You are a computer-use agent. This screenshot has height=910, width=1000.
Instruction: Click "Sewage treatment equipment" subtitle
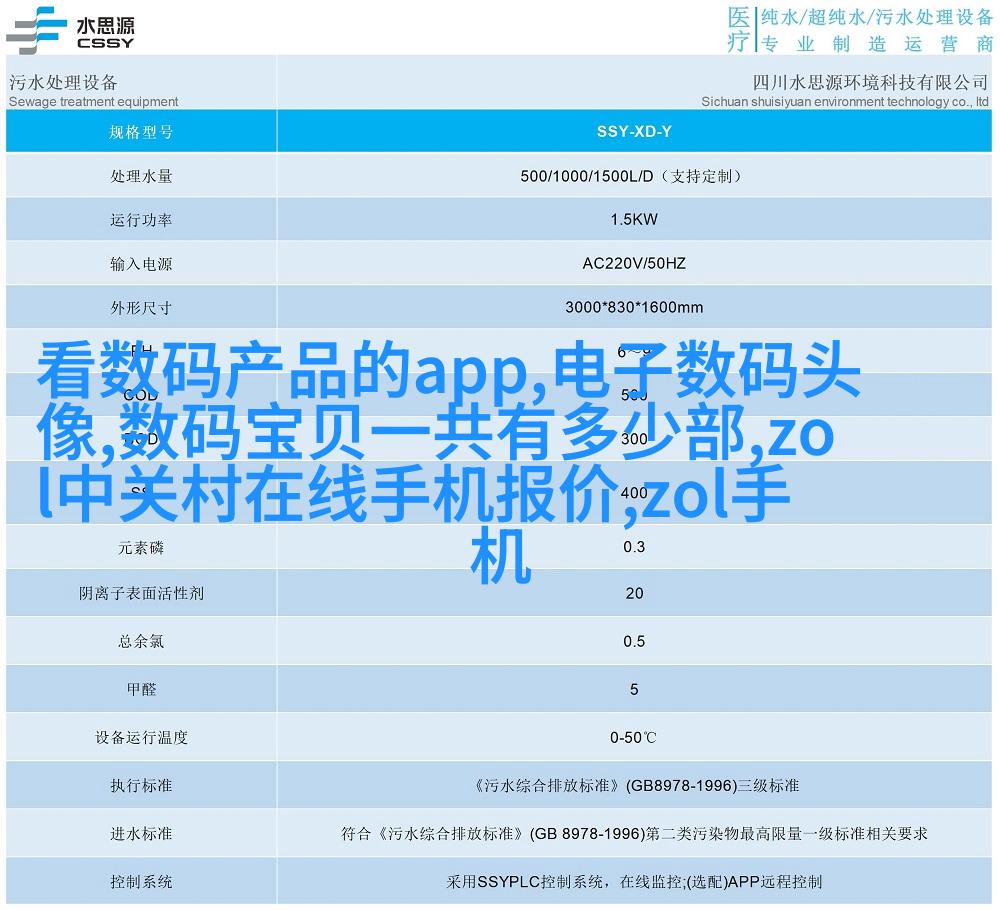coord(94,101)
